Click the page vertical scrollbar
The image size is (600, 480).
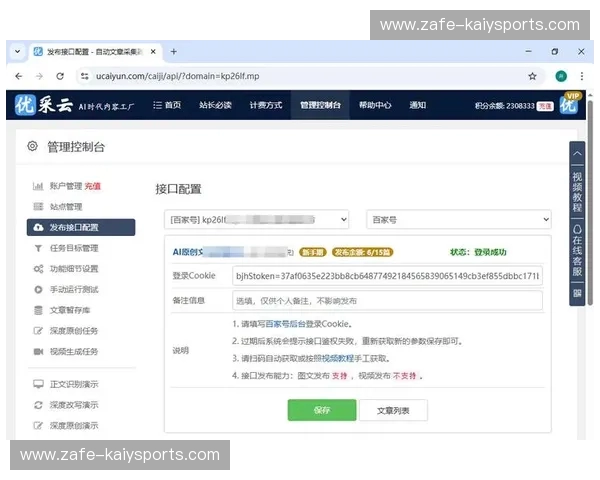pos(590,203)
